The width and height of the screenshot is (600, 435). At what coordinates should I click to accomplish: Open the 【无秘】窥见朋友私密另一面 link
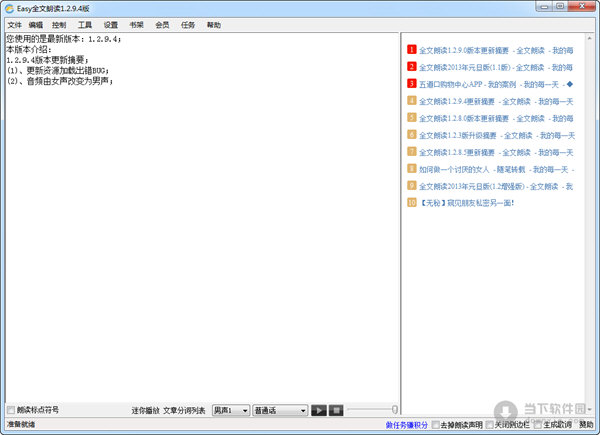(466, 203)
